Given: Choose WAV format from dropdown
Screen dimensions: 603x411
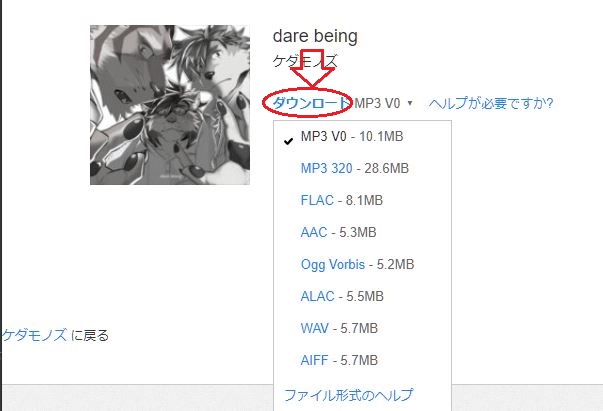Looking at the screenshot, I should [x=315, y=328].
